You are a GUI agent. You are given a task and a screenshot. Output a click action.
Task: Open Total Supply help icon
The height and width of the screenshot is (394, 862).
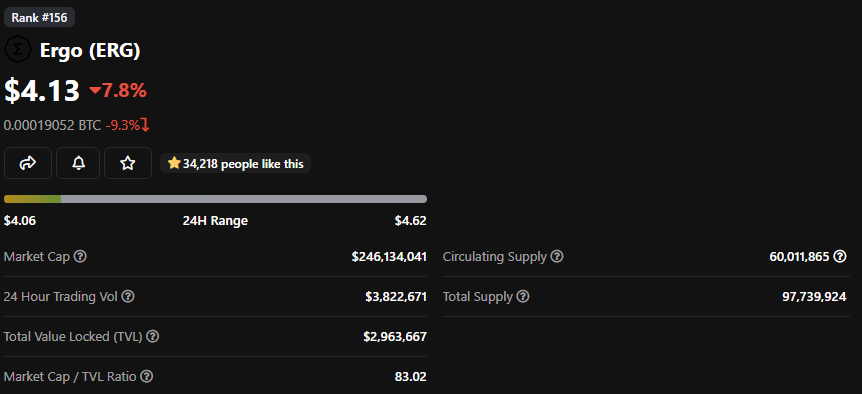pyautogui.click(x=523, y=297)
